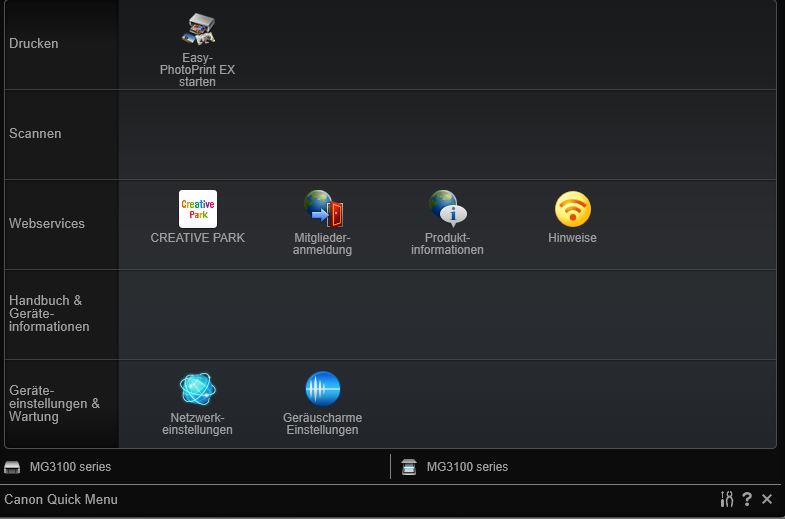
Task: Open Mitgliederanmeldung globe and door icon
Action: (323, 209)
